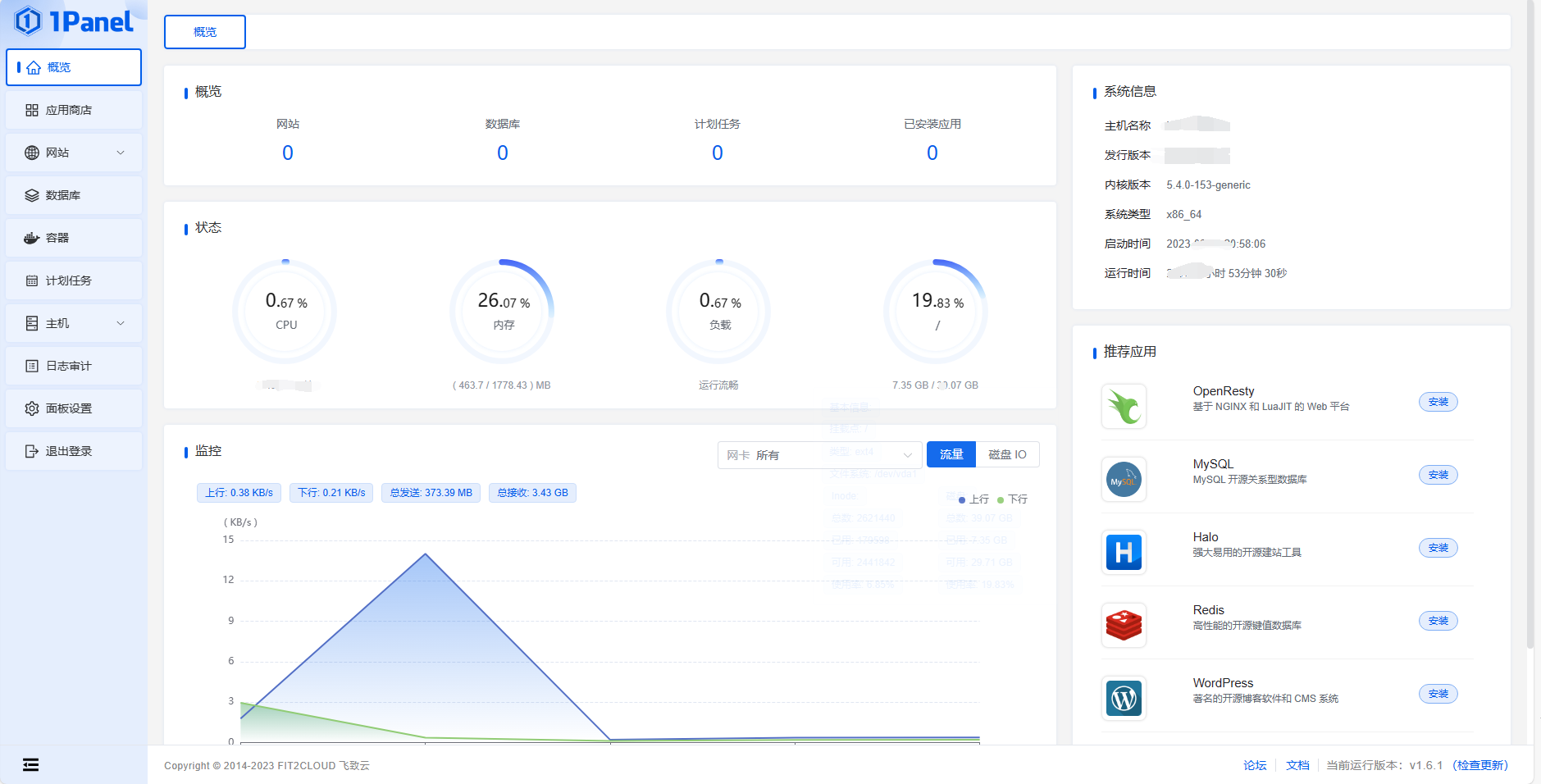Click the 1Panel logo icon
The width and height of the screenshot is (1541, 784).
click(28, 21)
